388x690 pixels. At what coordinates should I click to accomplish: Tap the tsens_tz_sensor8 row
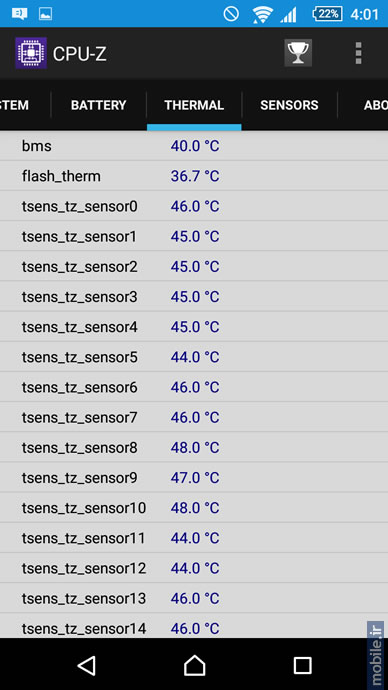194,448
